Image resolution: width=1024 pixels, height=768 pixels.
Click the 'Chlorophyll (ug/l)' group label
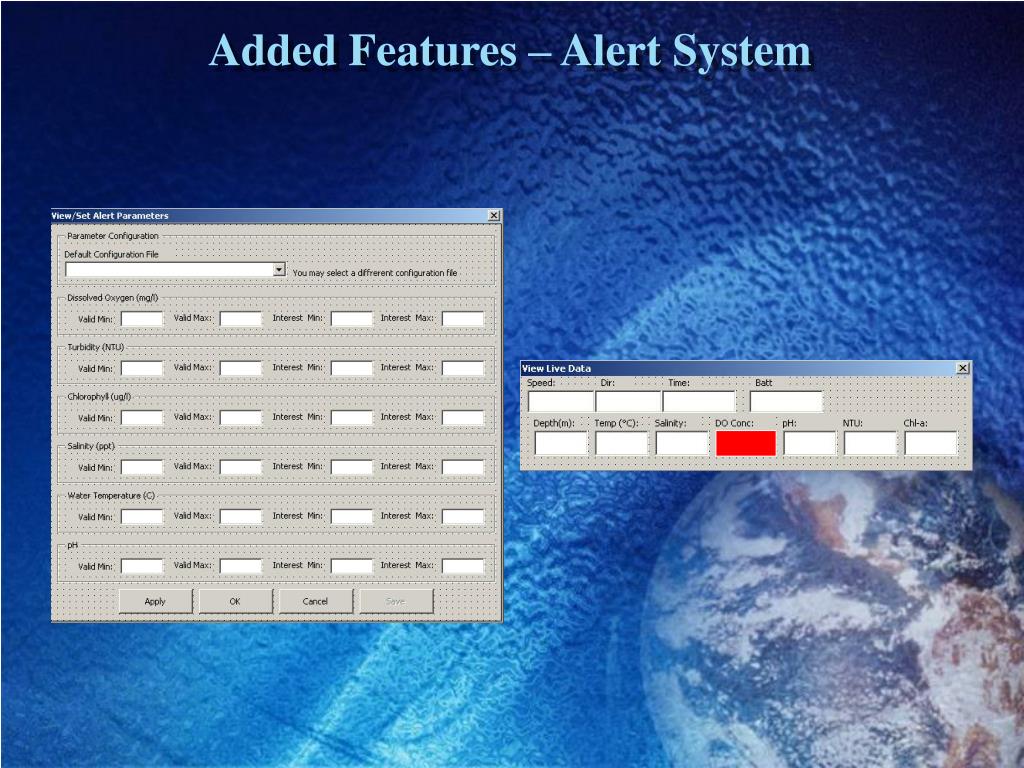(99, 397)
